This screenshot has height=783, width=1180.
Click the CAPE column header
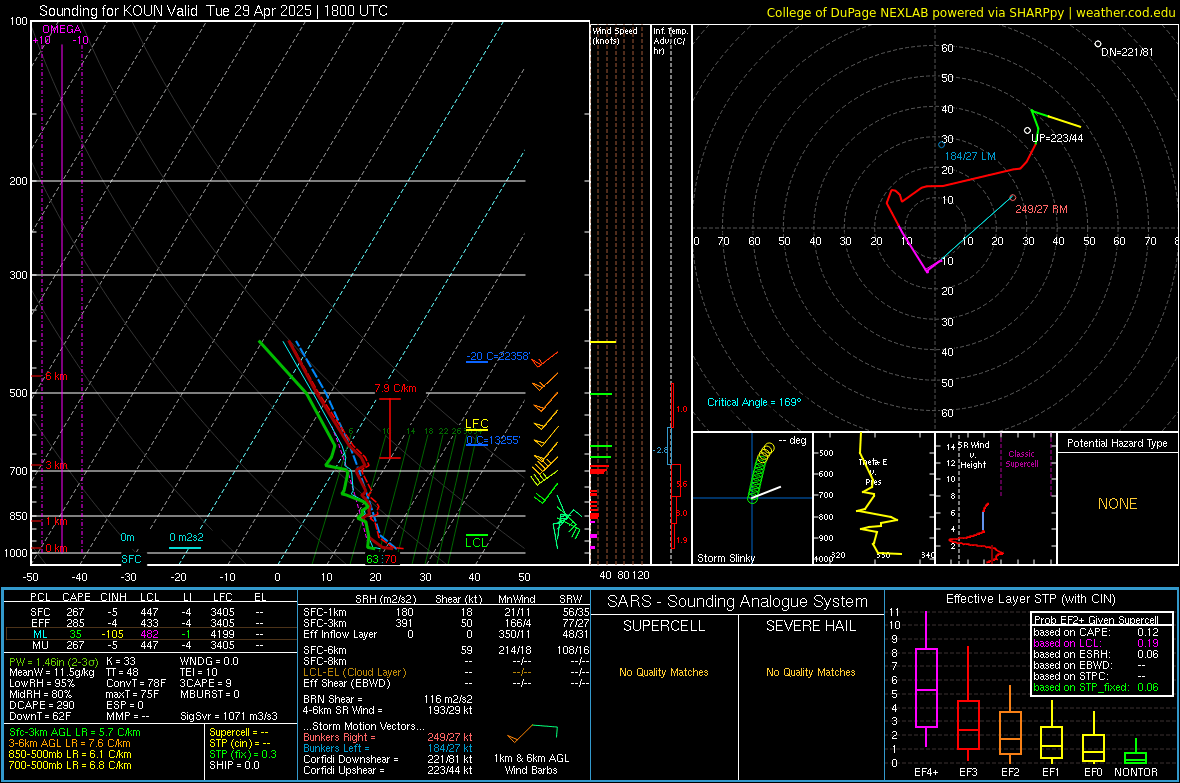[76, 597]
